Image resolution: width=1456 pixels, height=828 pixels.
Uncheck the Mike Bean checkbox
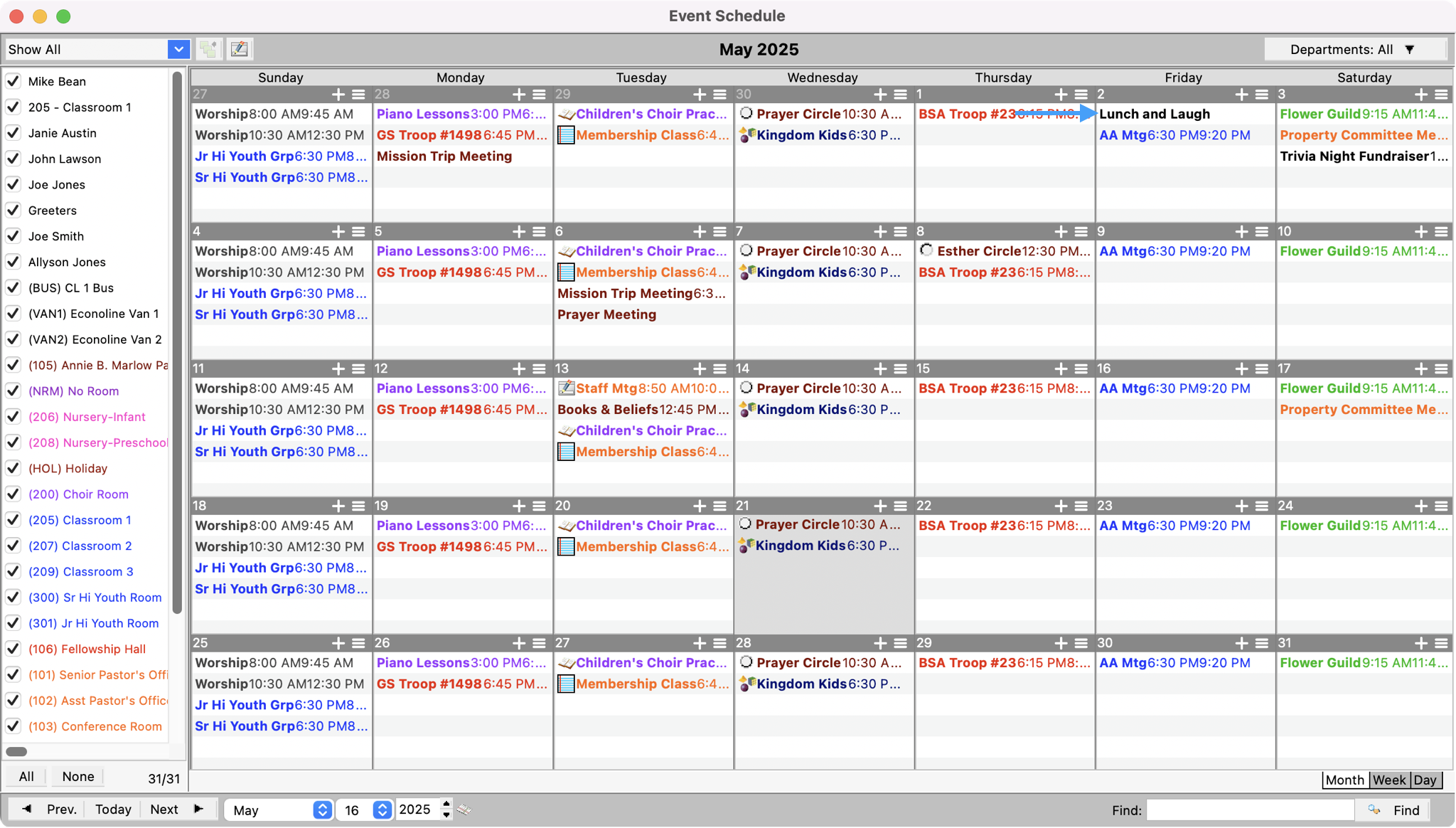[13, 81]
